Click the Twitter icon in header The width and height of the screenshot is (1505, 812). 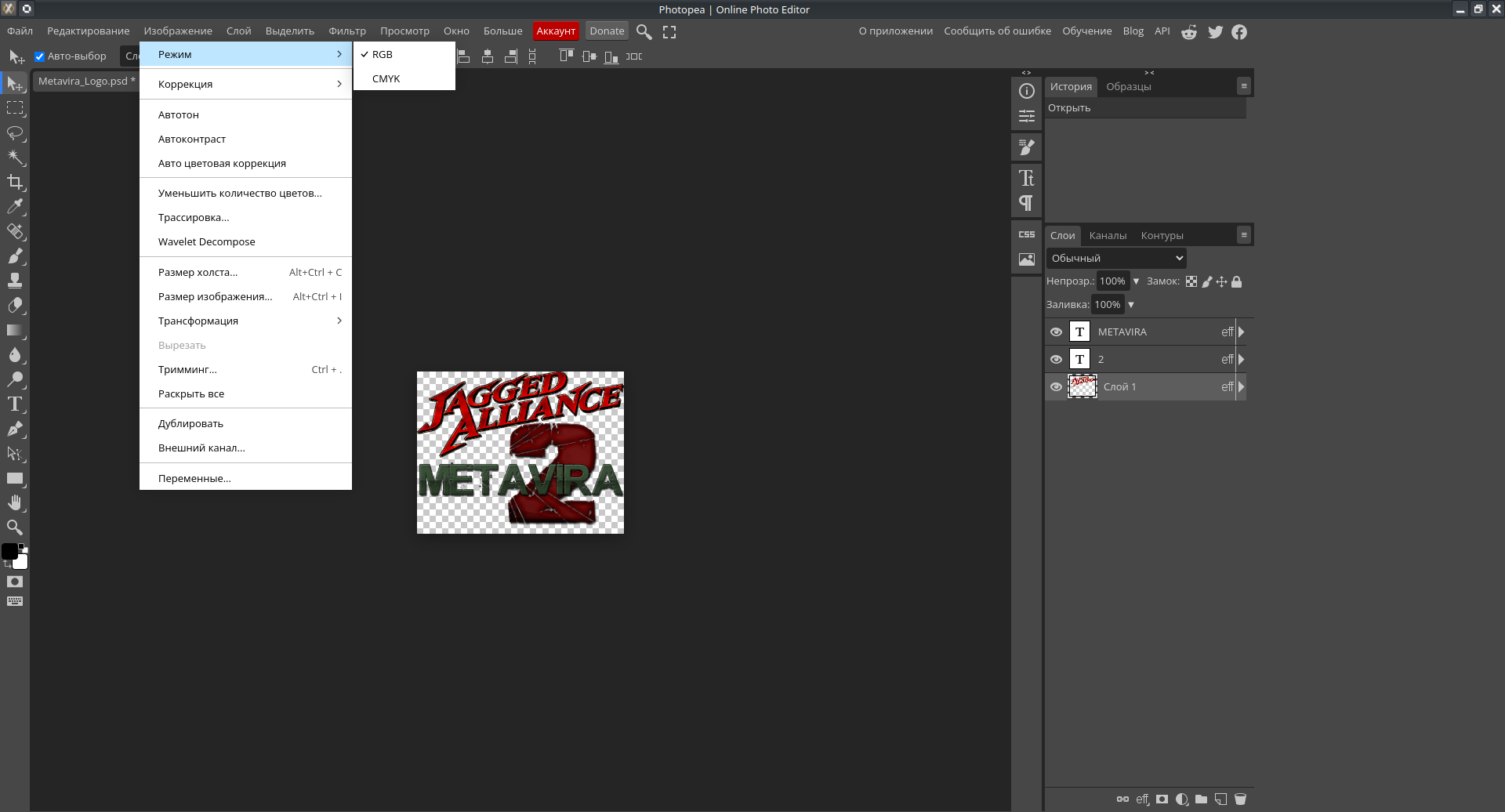point(1215,32)
